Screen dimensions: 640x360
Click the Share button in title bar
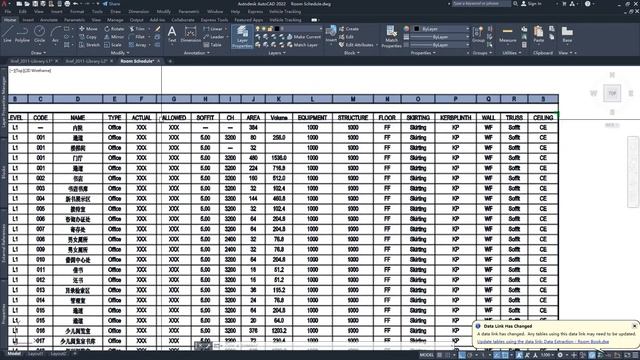pyautogui.click(x=111, y=4)
